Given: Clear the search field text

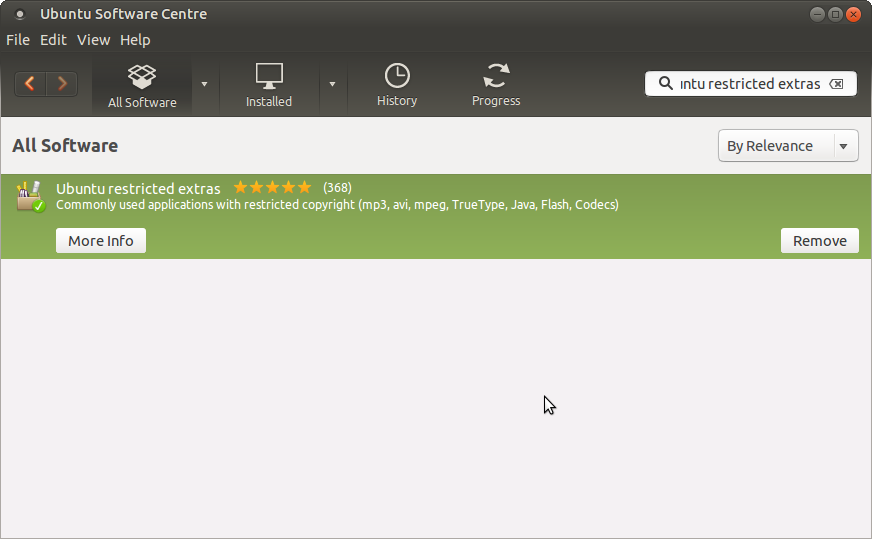Looking at the screenshot, I should [836, 84].
